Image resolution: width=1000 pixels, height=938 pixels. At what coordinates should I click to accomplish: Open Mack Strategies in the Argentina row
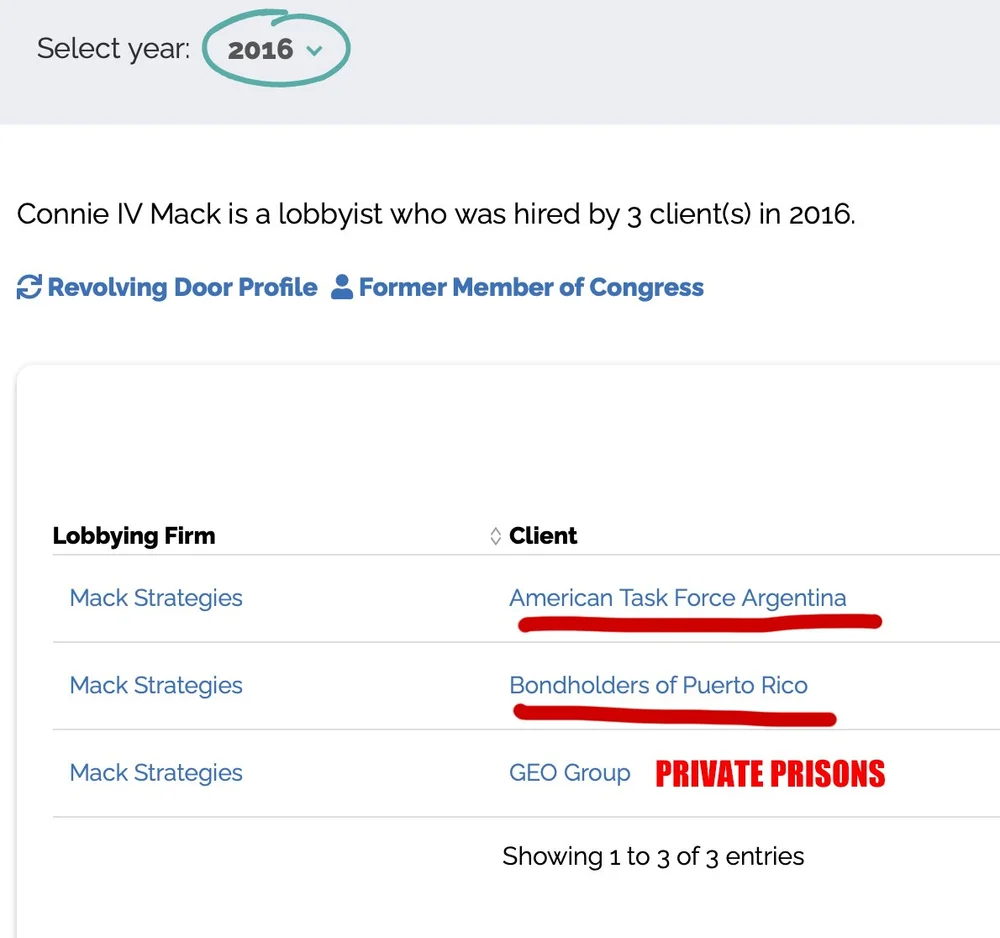coord(156,598)
